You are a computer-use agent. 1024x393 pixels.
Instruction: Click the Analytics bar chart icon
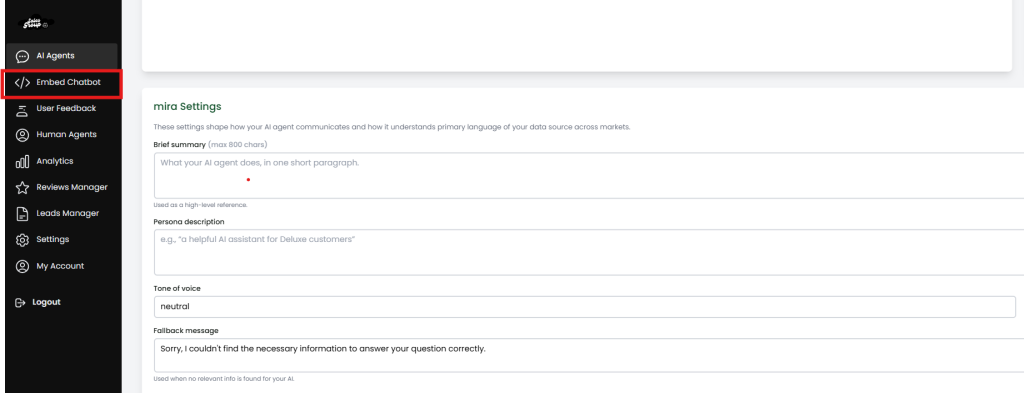[22, 161]
